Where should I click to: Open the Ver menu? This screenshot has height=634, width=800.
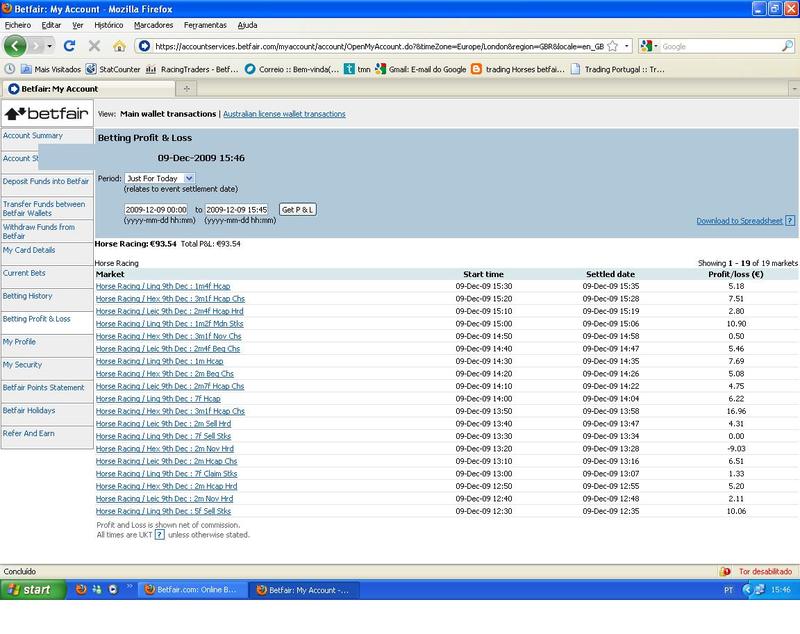78,25
